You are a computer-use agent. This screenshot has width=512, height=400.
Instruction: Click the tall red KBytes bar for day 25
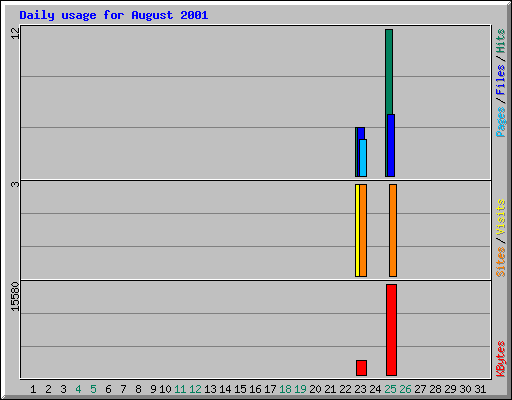391,330
